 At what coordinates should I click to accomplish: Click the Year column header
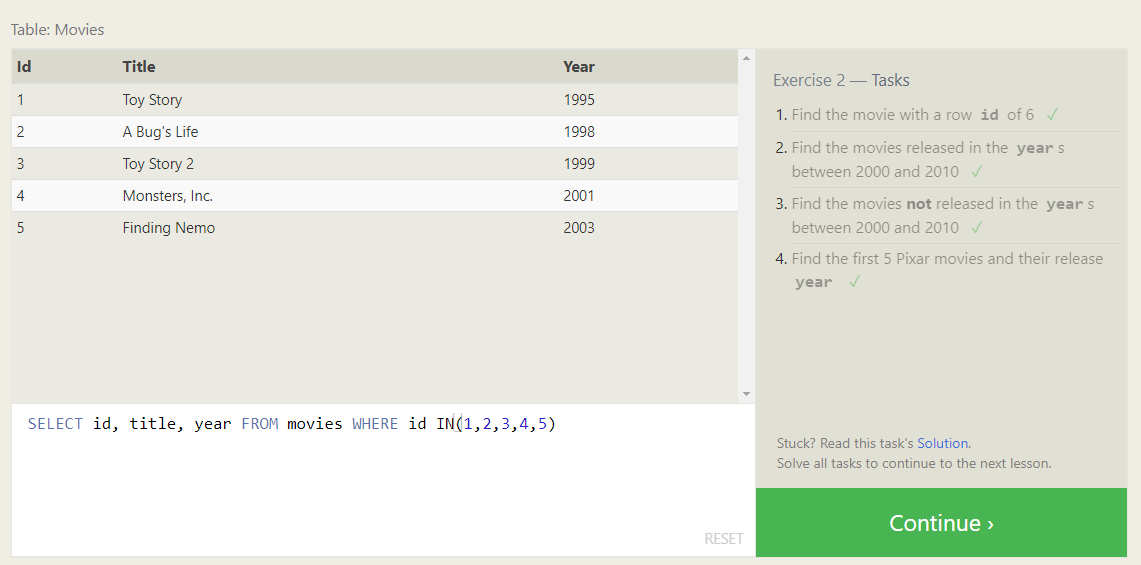click(x=579, y=67)
